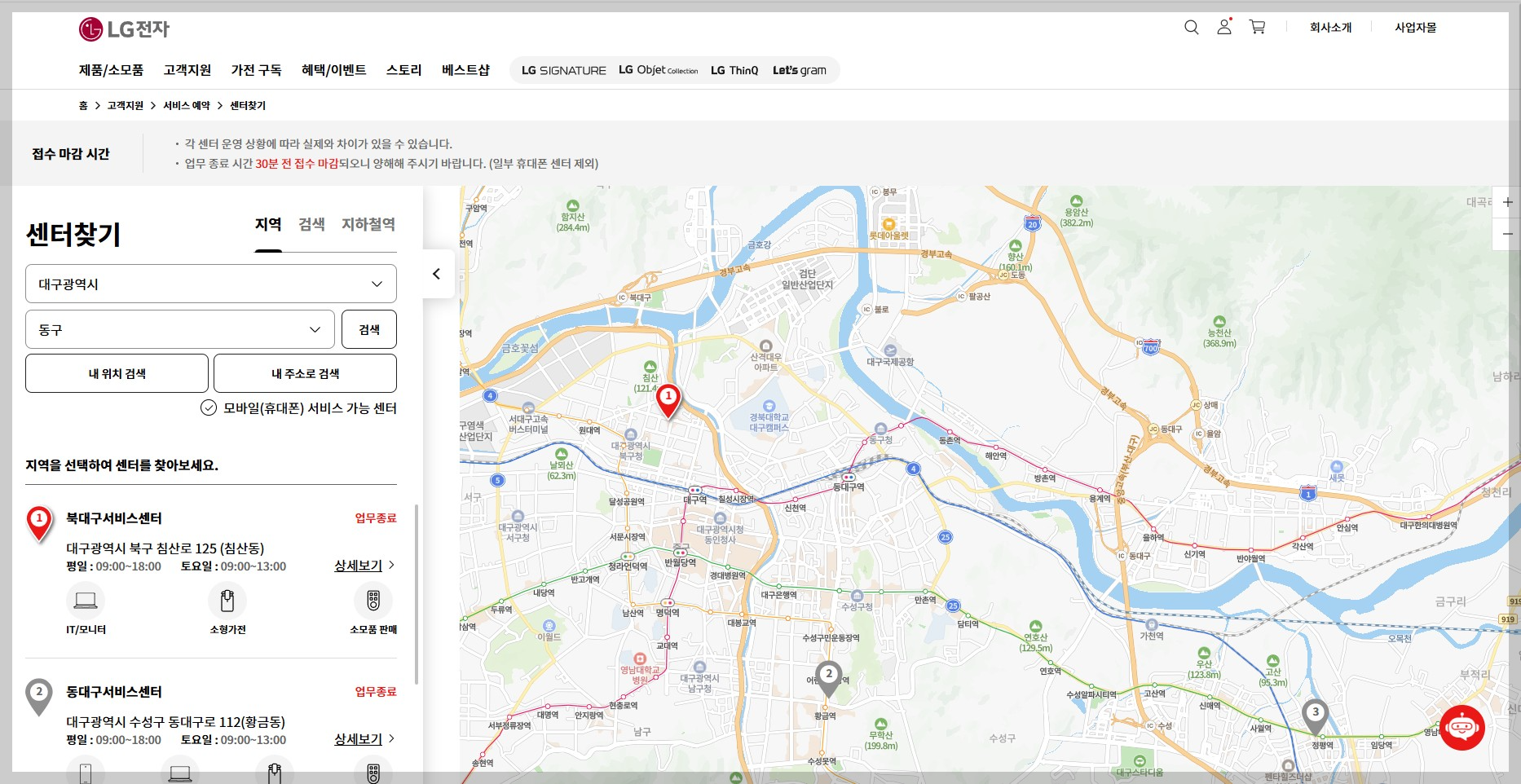Select red map marker number 1
The image size is (1521, 784).
668,401
